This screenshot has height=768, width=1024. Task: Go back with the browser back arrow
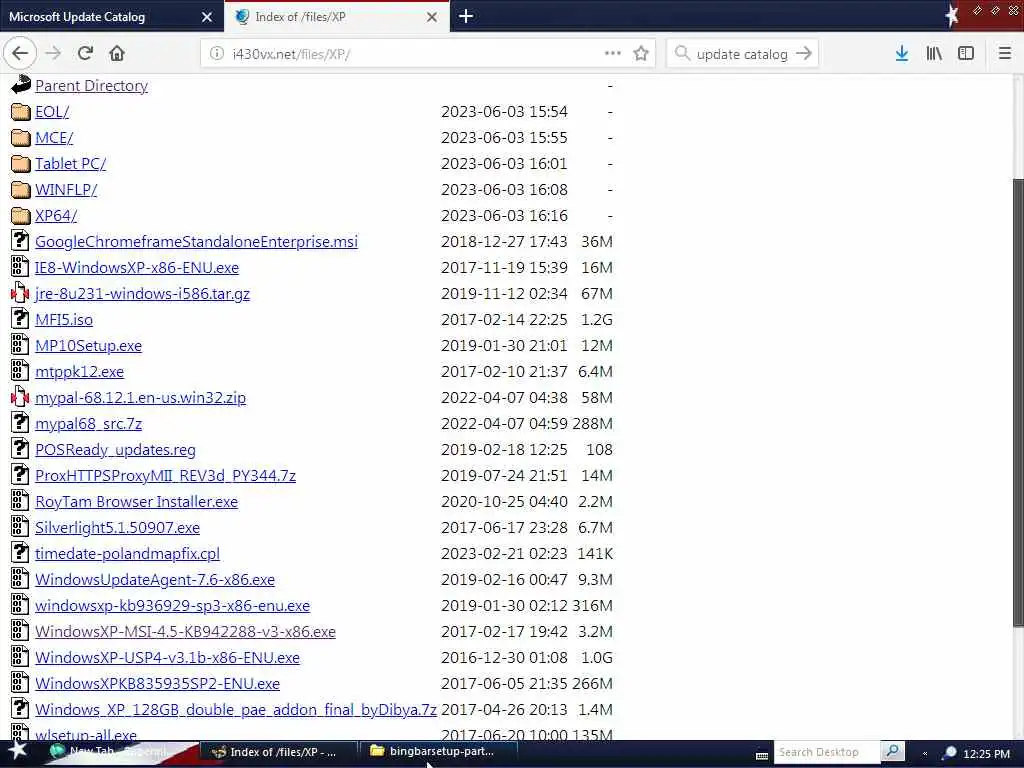[20, 53]
